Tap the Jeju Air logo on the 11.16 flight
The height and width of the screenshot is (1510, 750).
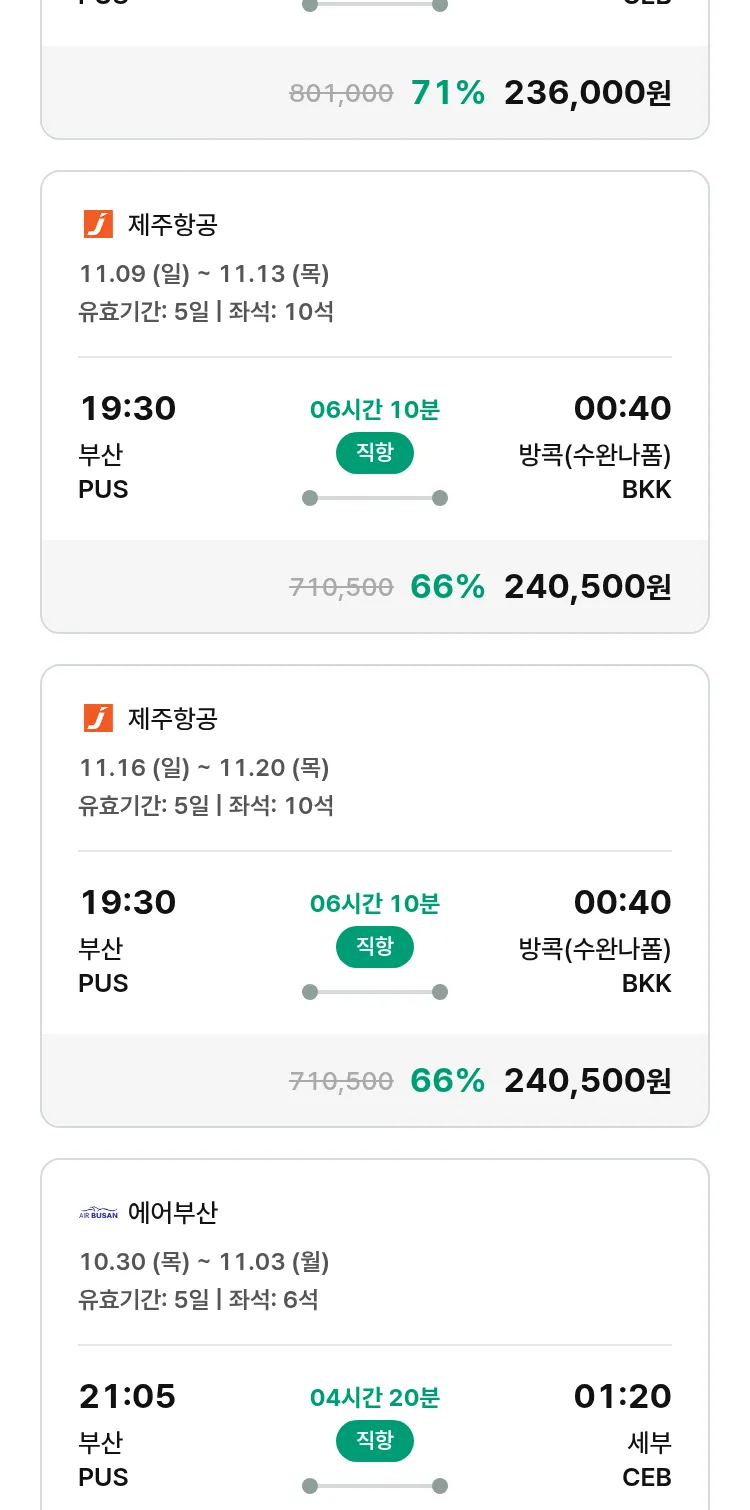pos(98,718)
